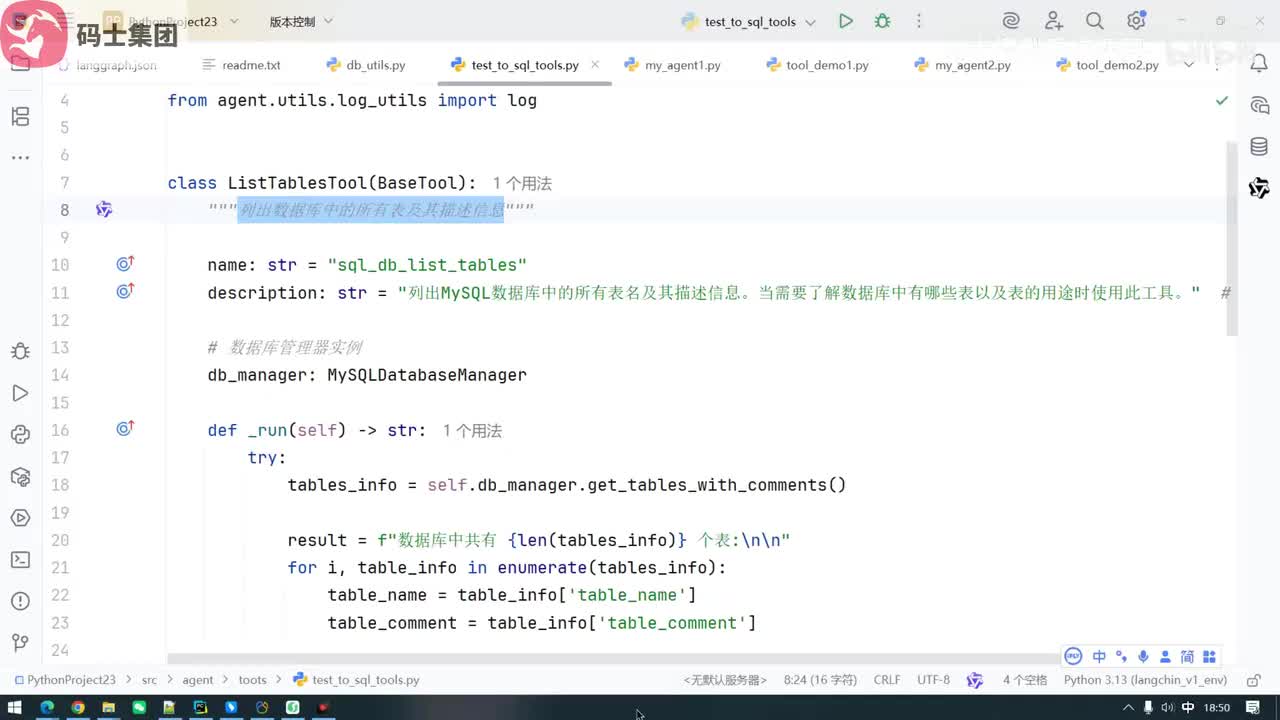
Task: Open UTF-8 file encoding selector
Action: pos(933,680)
